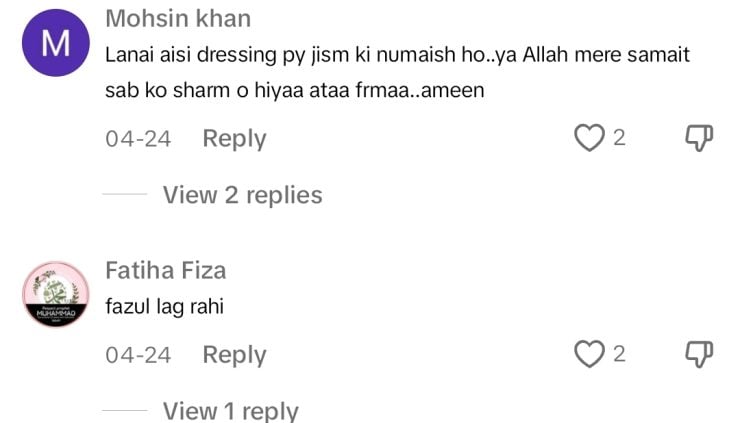The width and height of the screenshot is (740, 423).
Task: Click the line beside View 1 reply
Action: (x=125, y=411)
